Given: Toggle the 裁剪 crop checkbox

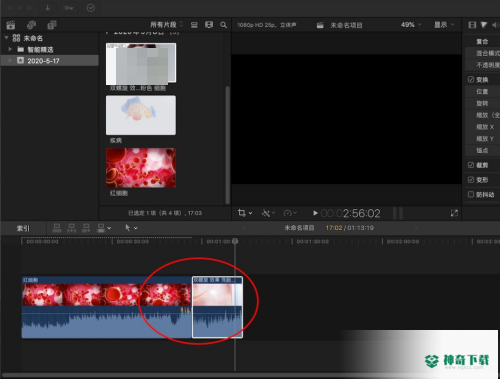Looking at the screenshot, I should (471, 165).
